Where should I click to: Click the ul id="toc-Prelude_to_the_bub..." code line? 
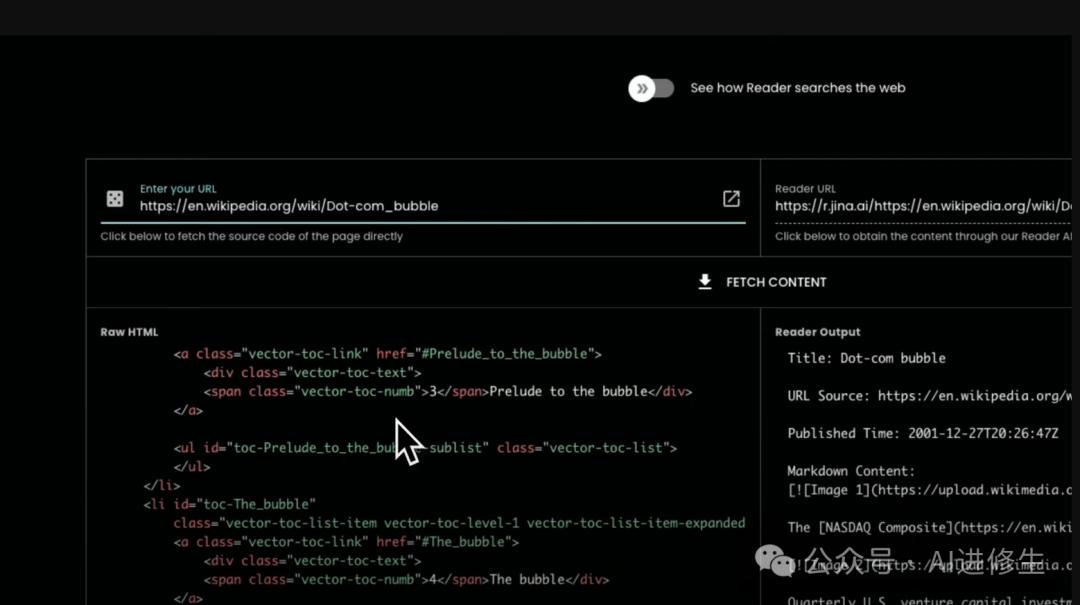point(425,448)
